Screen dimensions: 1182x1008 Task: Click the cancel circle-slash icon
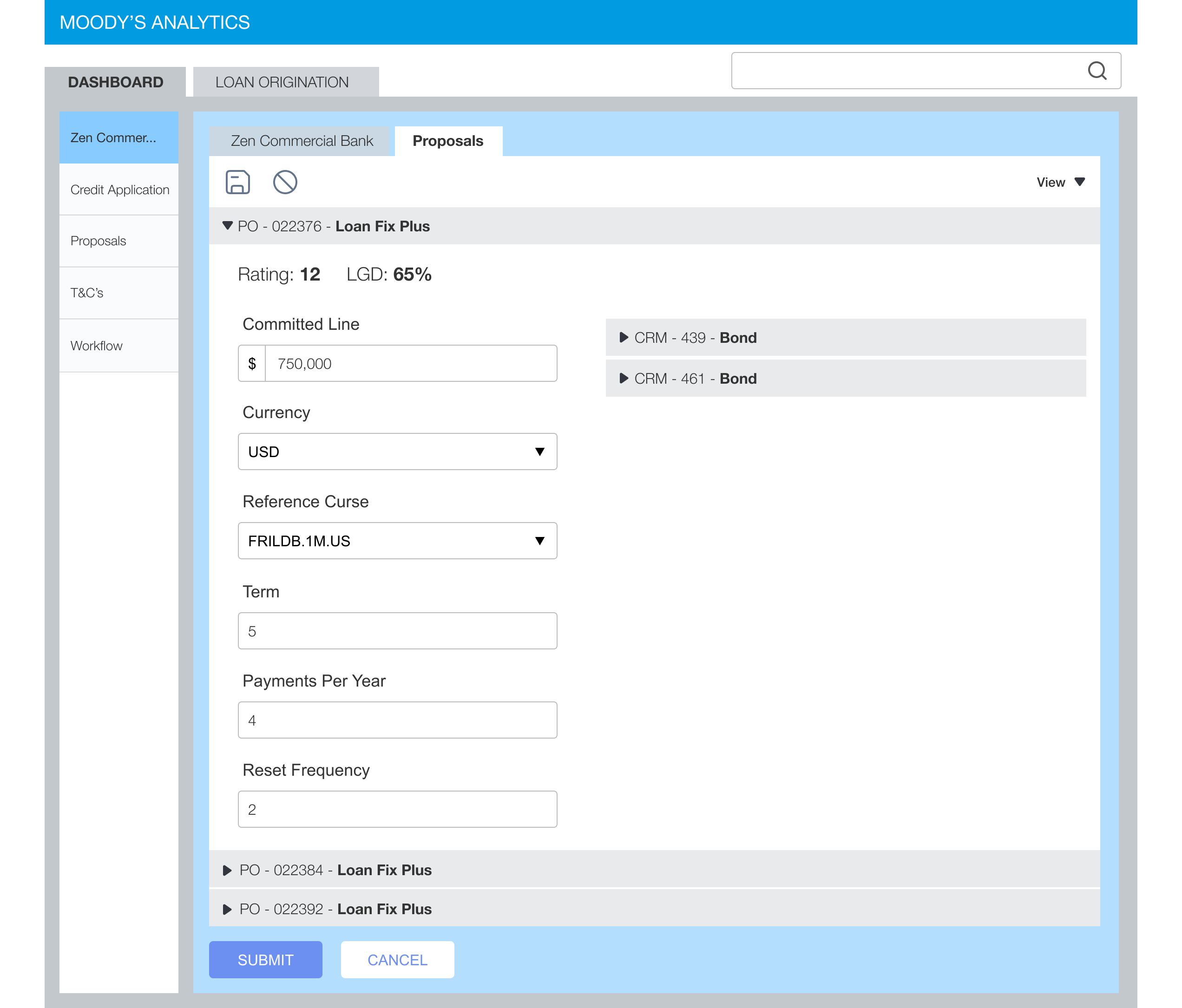(x=285, y=183)
